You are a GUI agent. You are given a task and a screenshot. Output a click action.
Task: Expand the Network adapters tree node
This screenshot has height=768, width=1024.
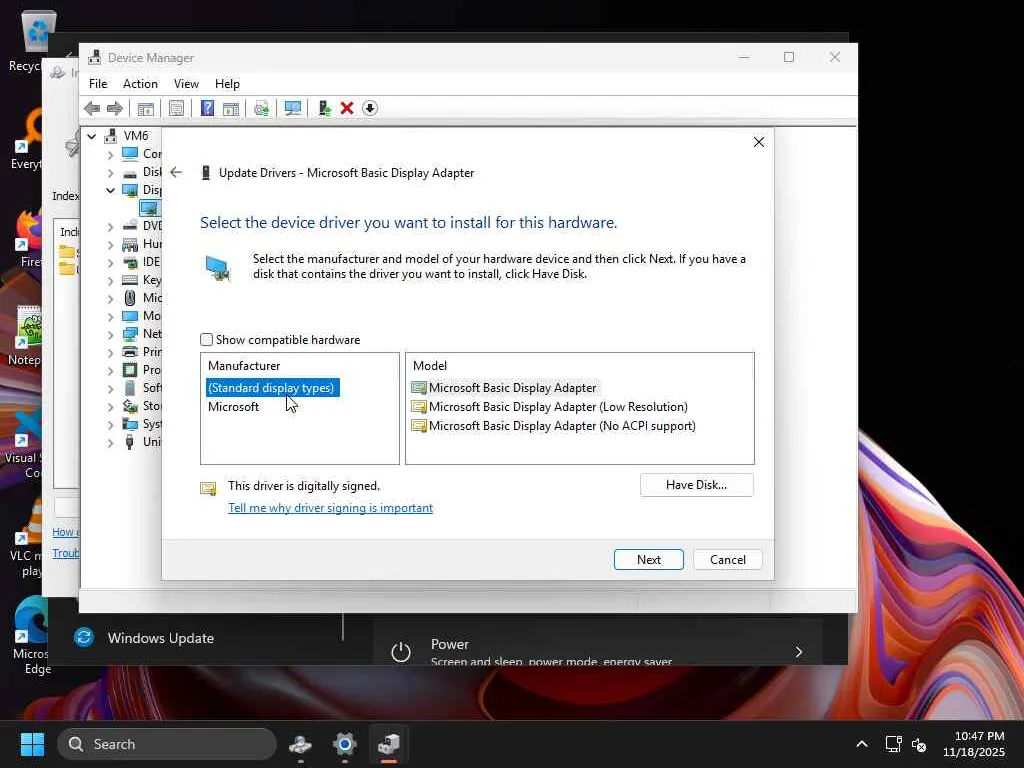(x=110, y=334)
